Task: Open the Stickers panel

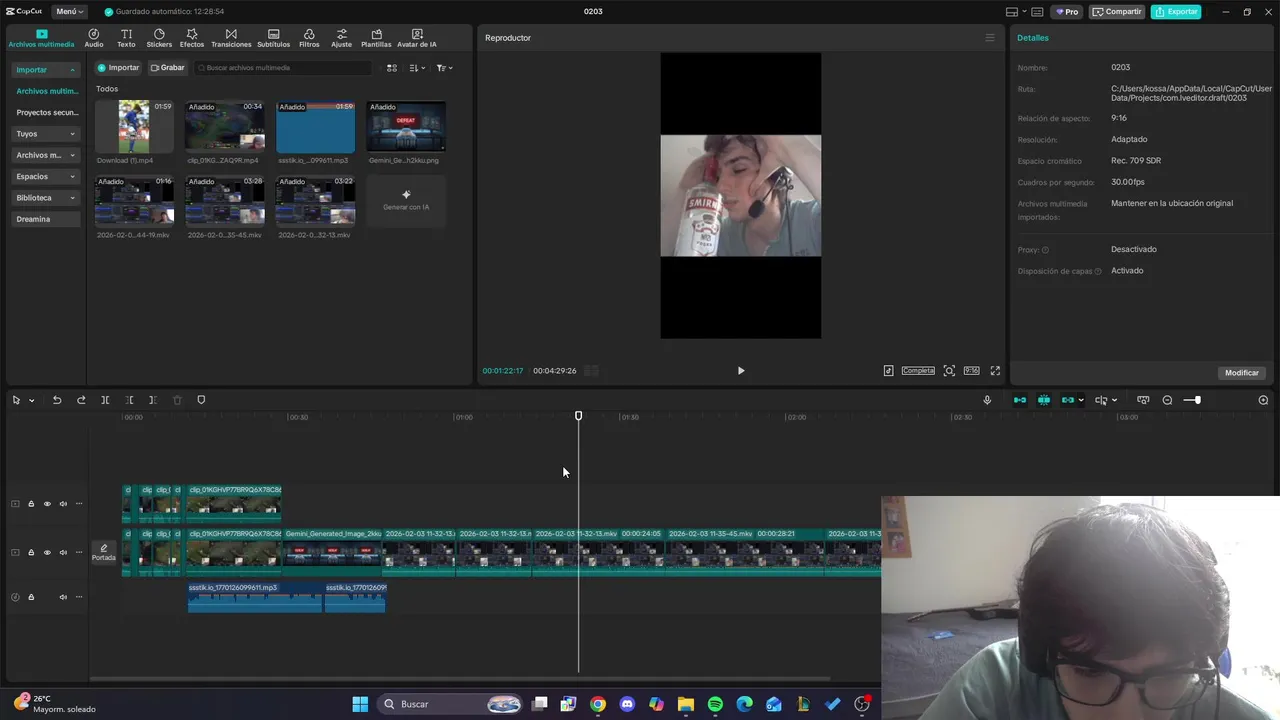Action: pyautogui.click(x=159, y=38)
